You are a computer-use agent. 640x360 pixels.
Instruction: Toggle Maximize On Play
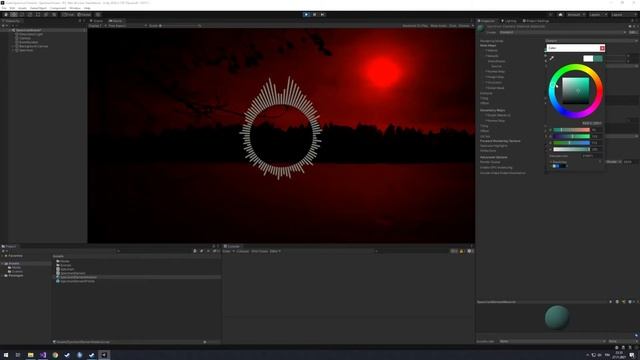pos(415,26)
